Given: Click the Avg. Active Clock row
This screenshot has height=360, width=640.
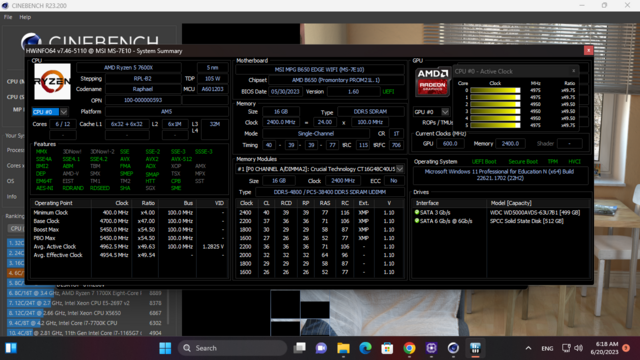Looking at the screenshot, I should [x=129, y=247].
